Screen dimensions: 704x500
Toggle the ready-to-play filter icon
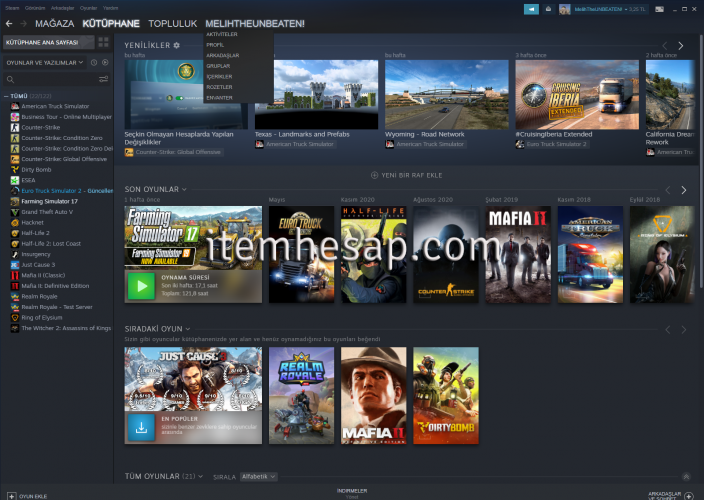click(x=106, y=62)
